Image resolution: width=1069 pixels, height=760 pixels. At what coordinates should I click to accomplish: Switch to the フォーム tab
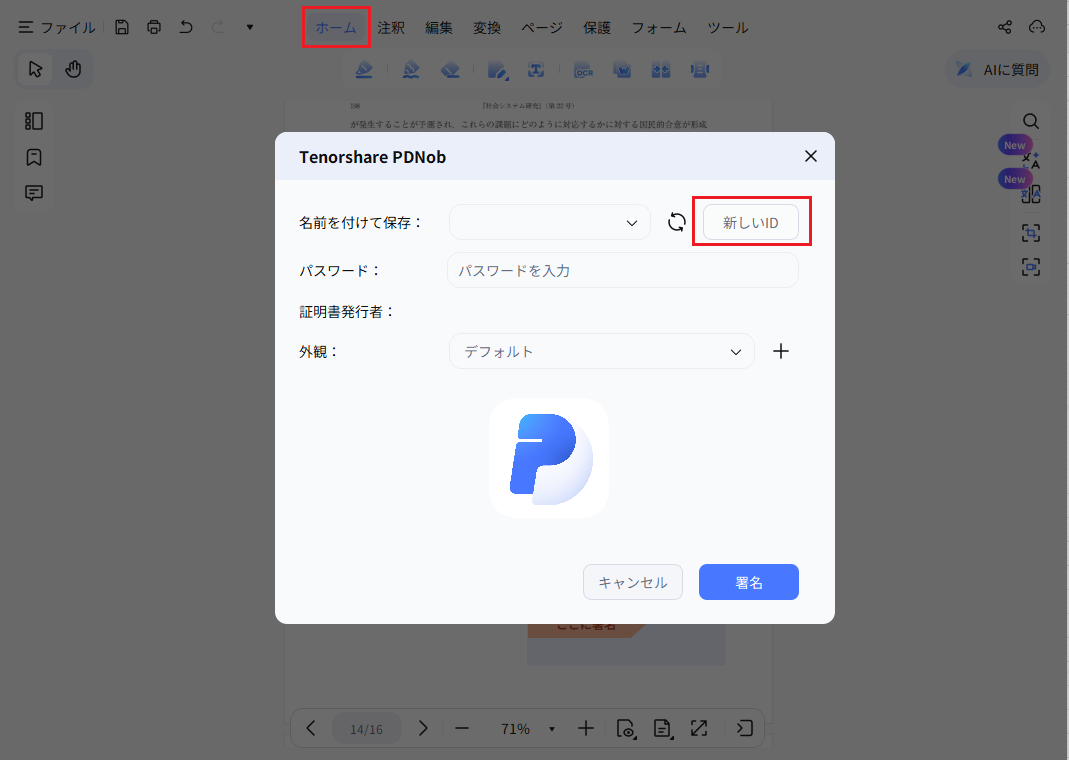[x=659, y=28]
